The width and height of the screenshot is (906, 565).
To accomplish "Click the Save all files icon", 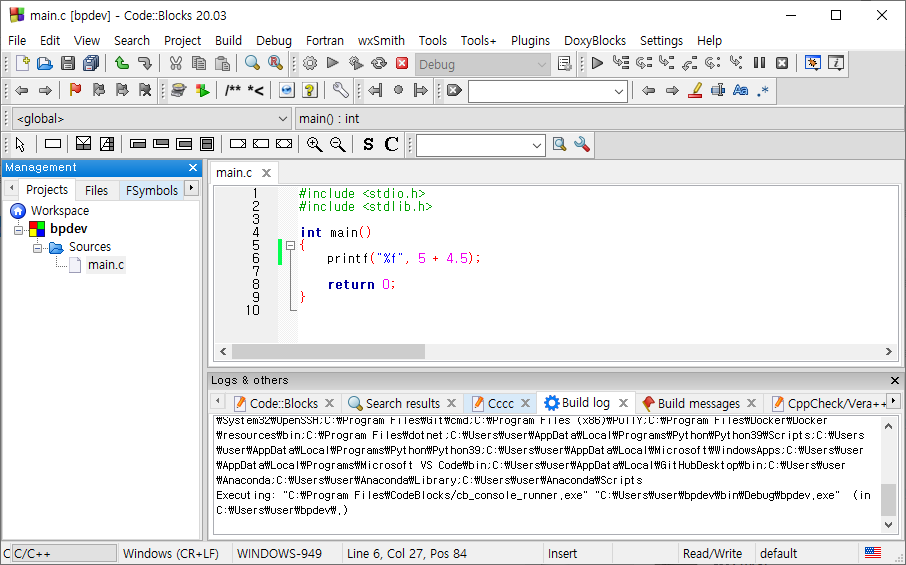I will coord(91,63).
